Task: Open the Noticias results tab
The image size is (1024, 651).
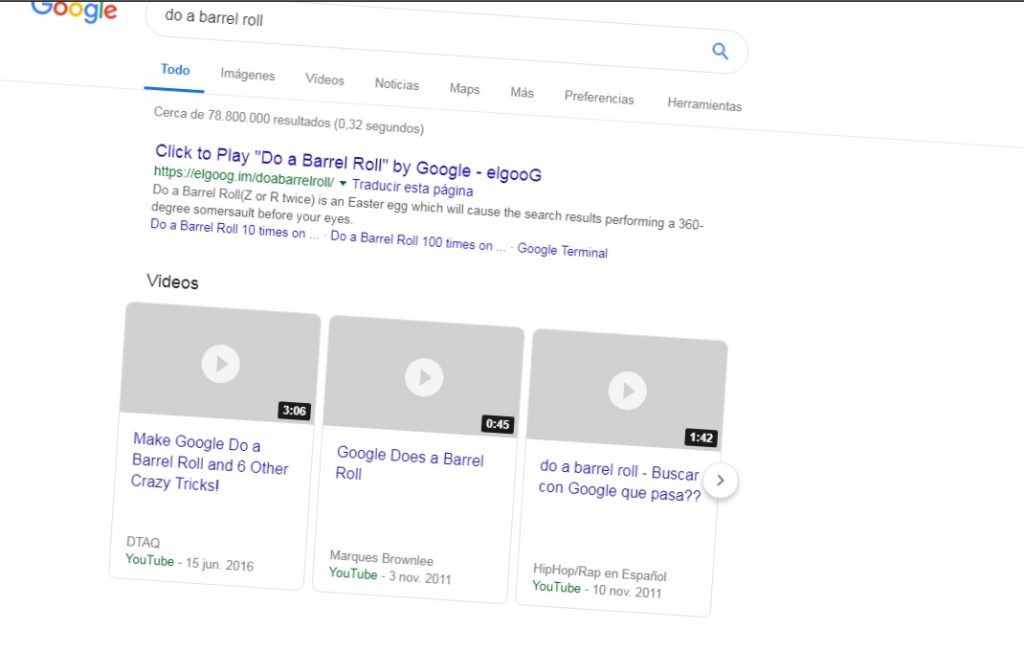Action: pos(396,84)
